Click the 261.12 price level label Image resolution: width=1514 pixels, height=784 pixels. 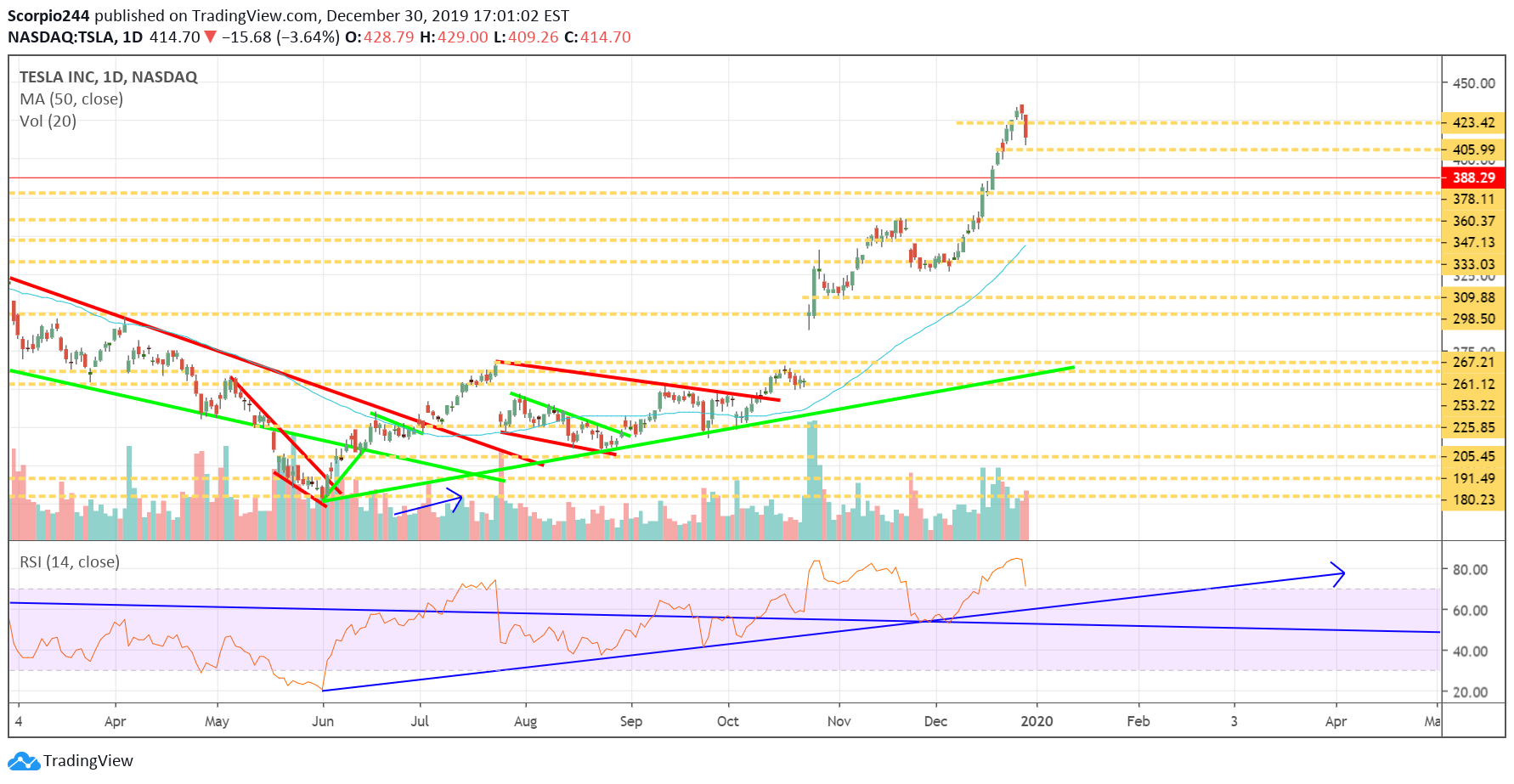tap(1473, 385)
